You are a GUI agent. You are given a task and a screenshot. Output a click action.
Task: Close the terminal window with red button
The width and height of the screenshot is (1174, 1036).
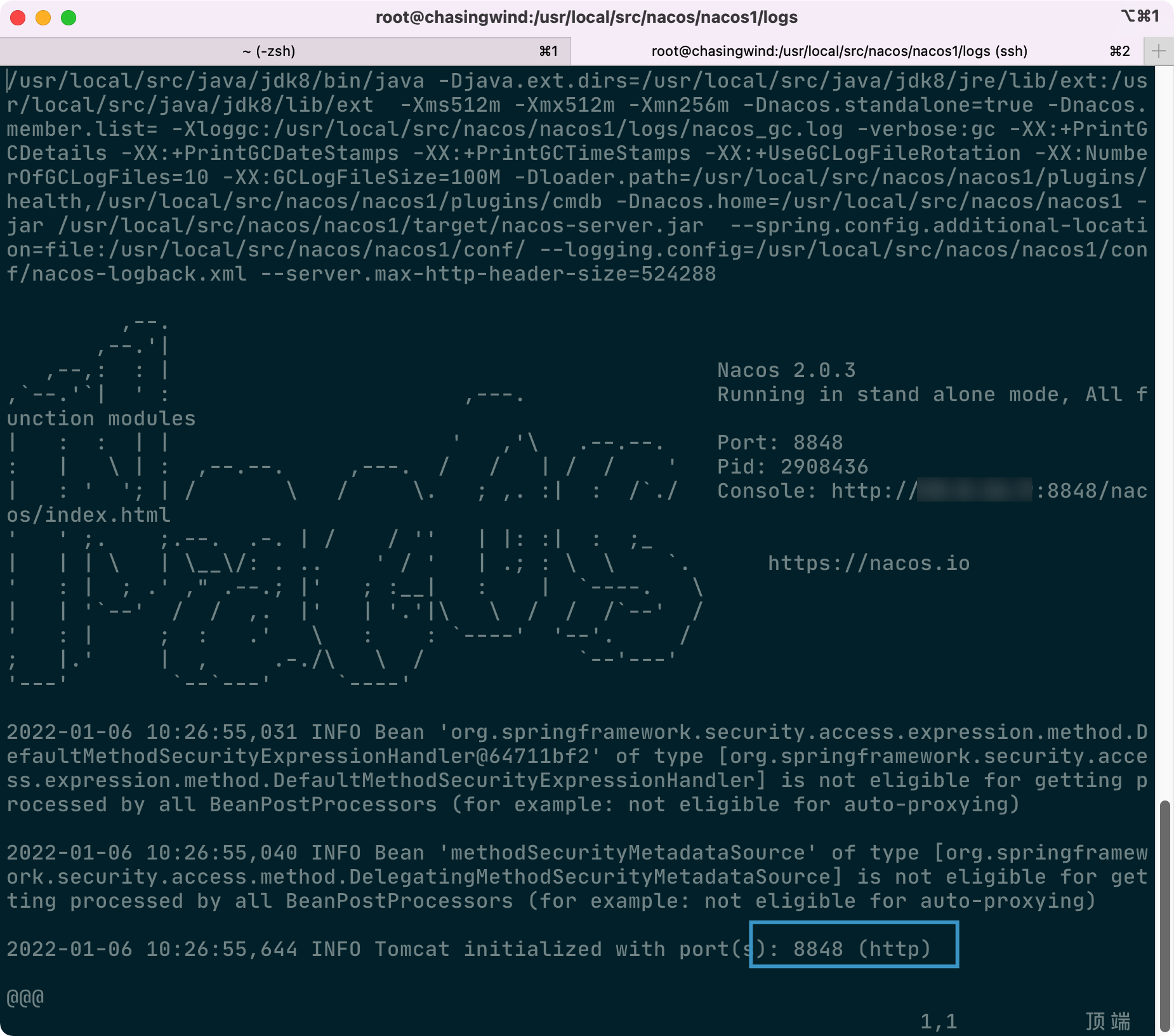(x=18, y=18)
